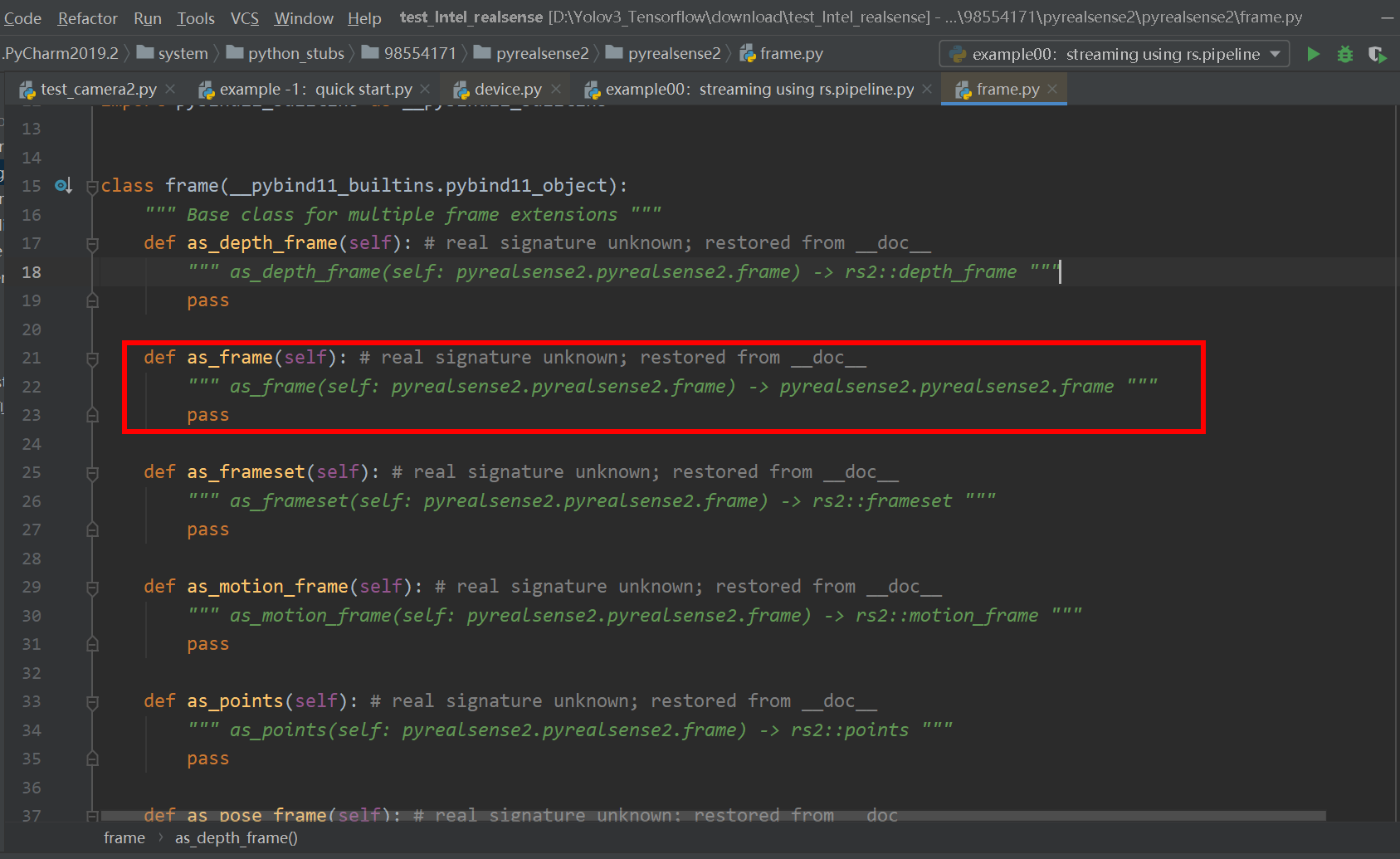Click the Python file icon on the frame.py tab
Screen dimensions: 1400x859
coord(963,89)
